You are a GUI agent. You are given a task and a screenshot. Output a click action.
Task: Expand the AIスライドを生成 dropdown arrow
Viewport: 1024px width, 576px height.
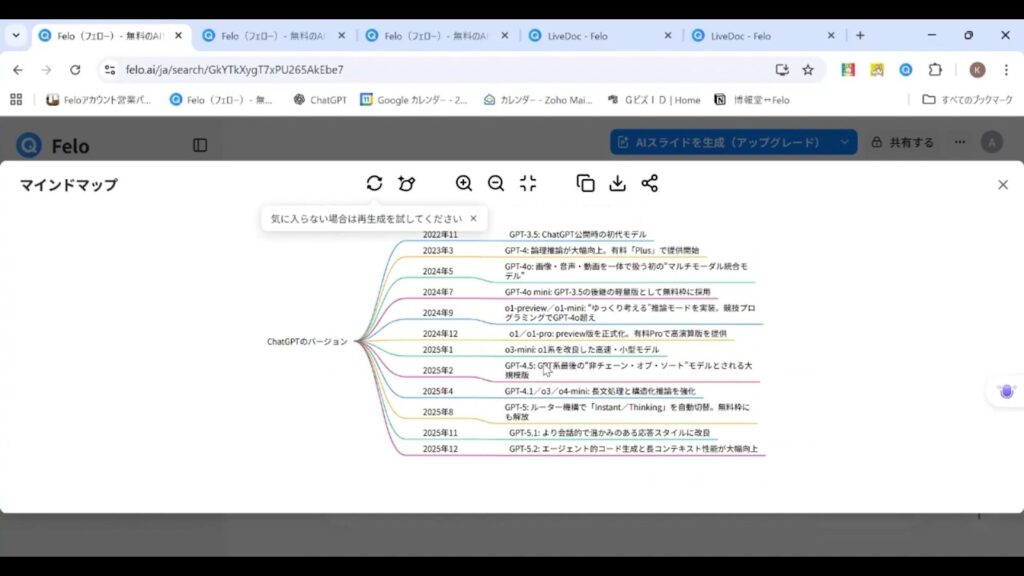click(x=844, y=143)
